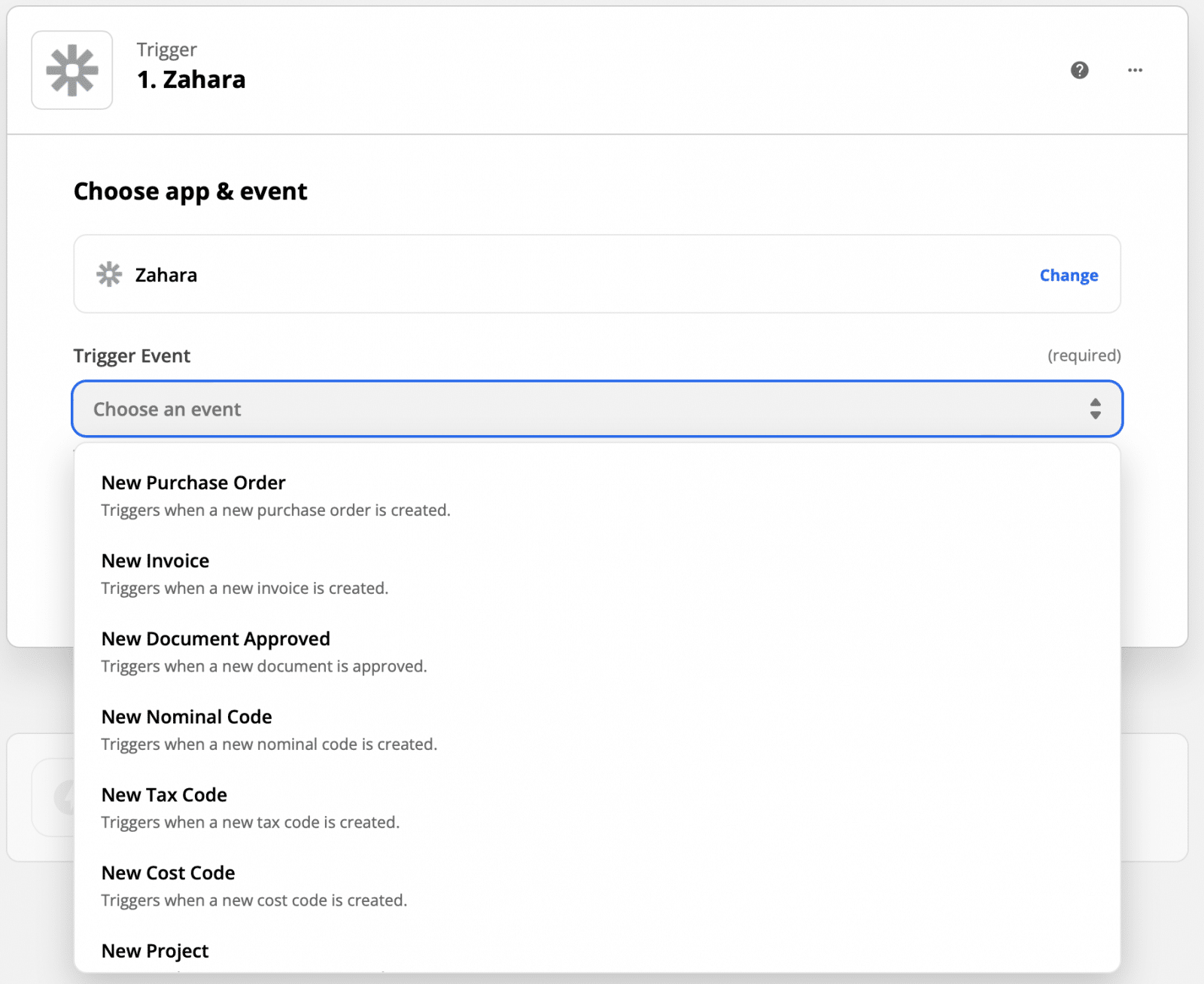Select the New Purchase Order event

point(597,495)
